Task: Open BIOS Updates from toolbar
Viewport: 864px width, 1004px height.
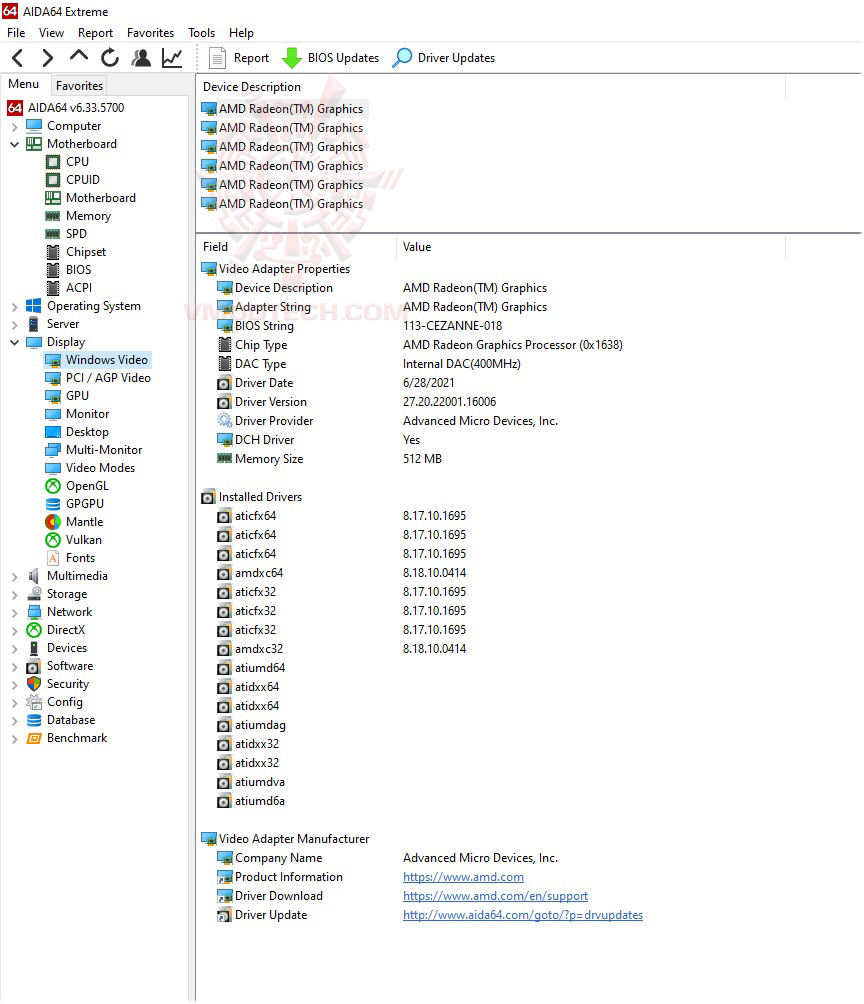Action: click(x=330, y=58)
